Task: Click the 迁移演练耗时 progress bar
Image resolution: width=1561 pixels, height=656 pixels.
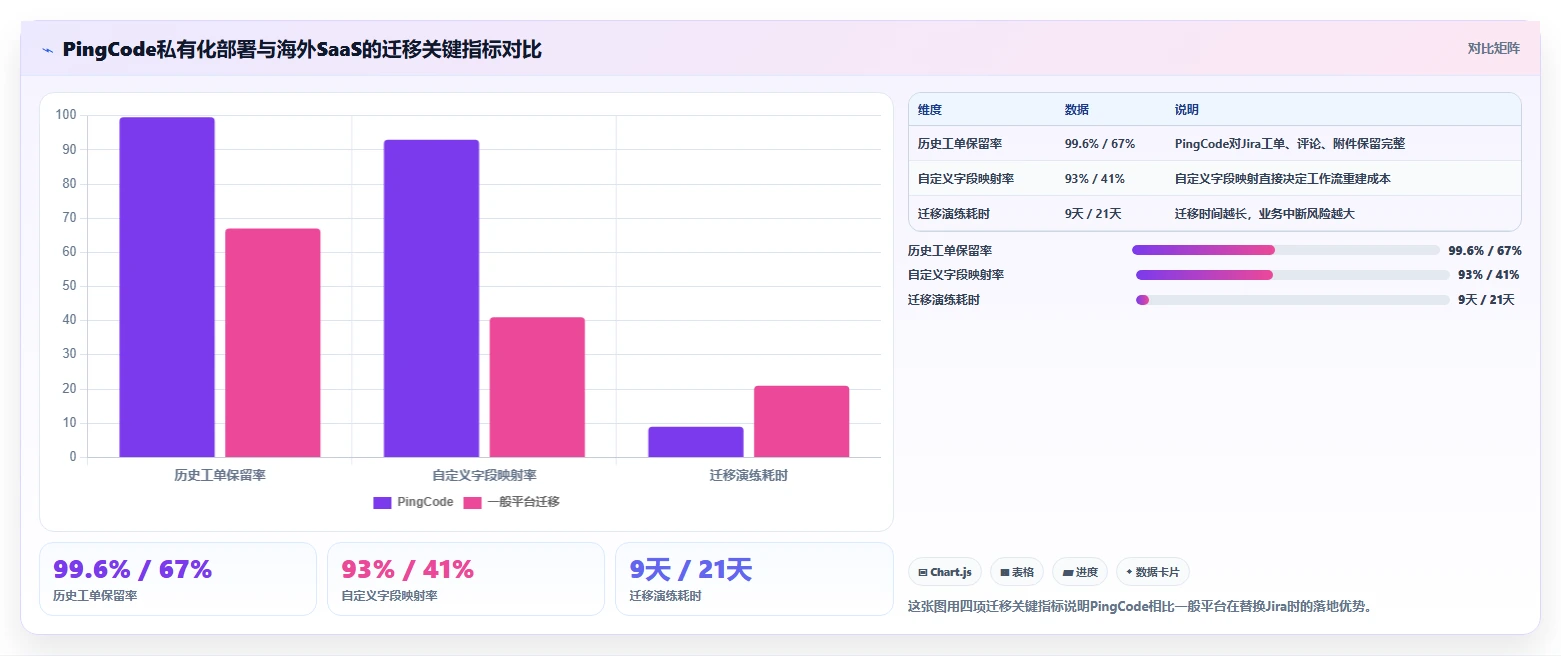Action: (x=1292, y=300)
